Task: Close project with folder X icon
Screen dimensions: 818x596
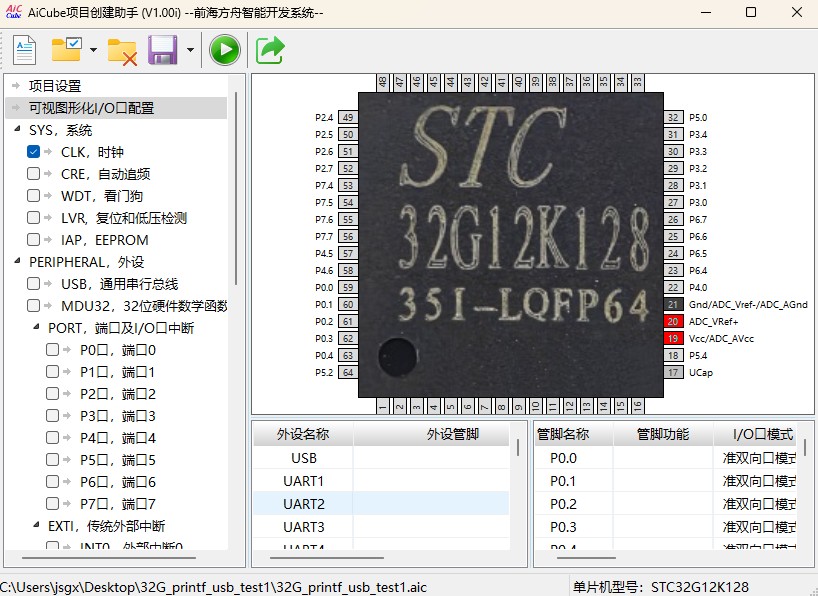Action: pyautogui.click(x=122, y=51)
